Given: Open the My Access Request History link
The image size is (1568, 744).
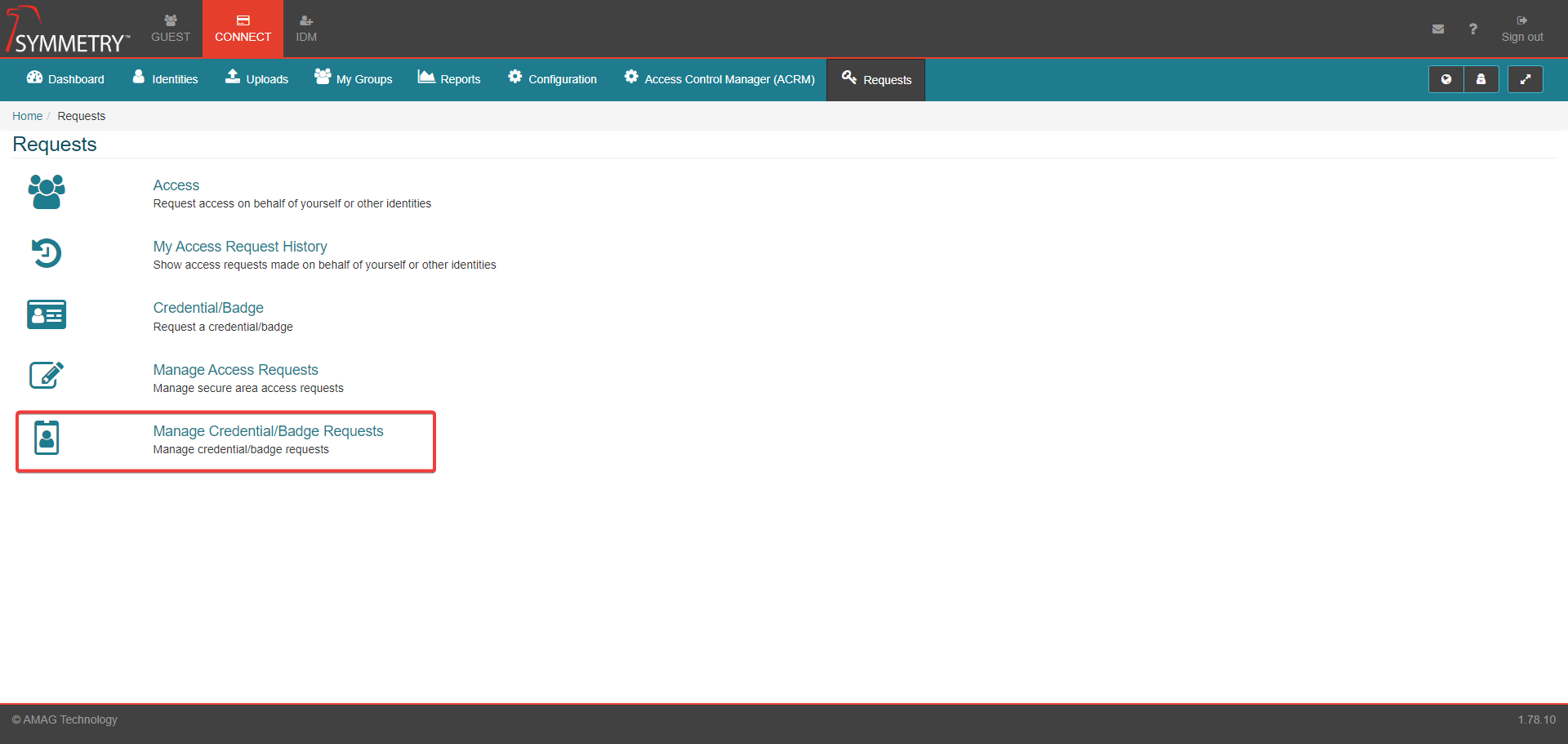Looking at the screenshot, I should point(240,247).
